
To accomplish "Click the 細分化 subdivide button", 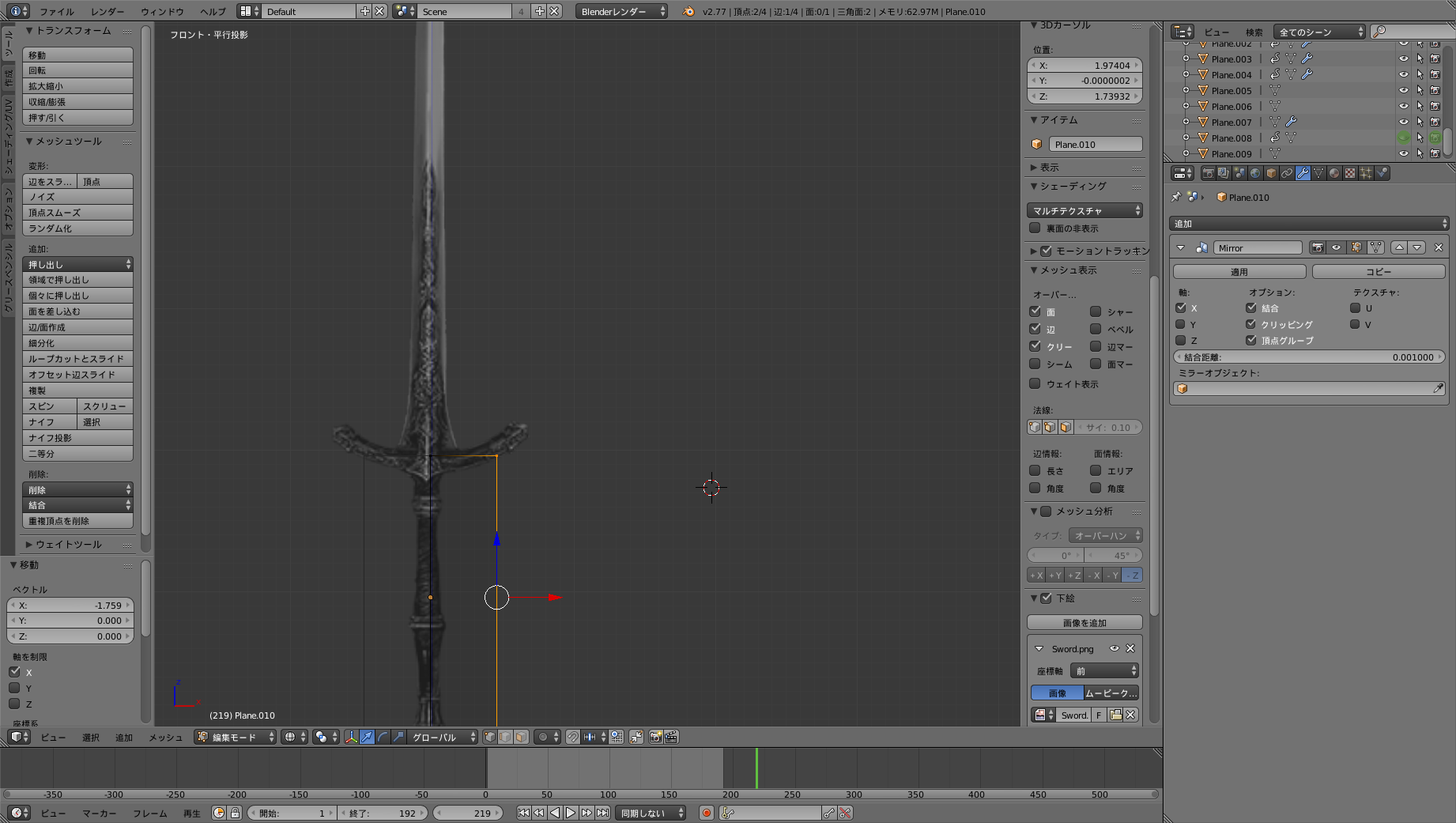I will tap(77, 342).
